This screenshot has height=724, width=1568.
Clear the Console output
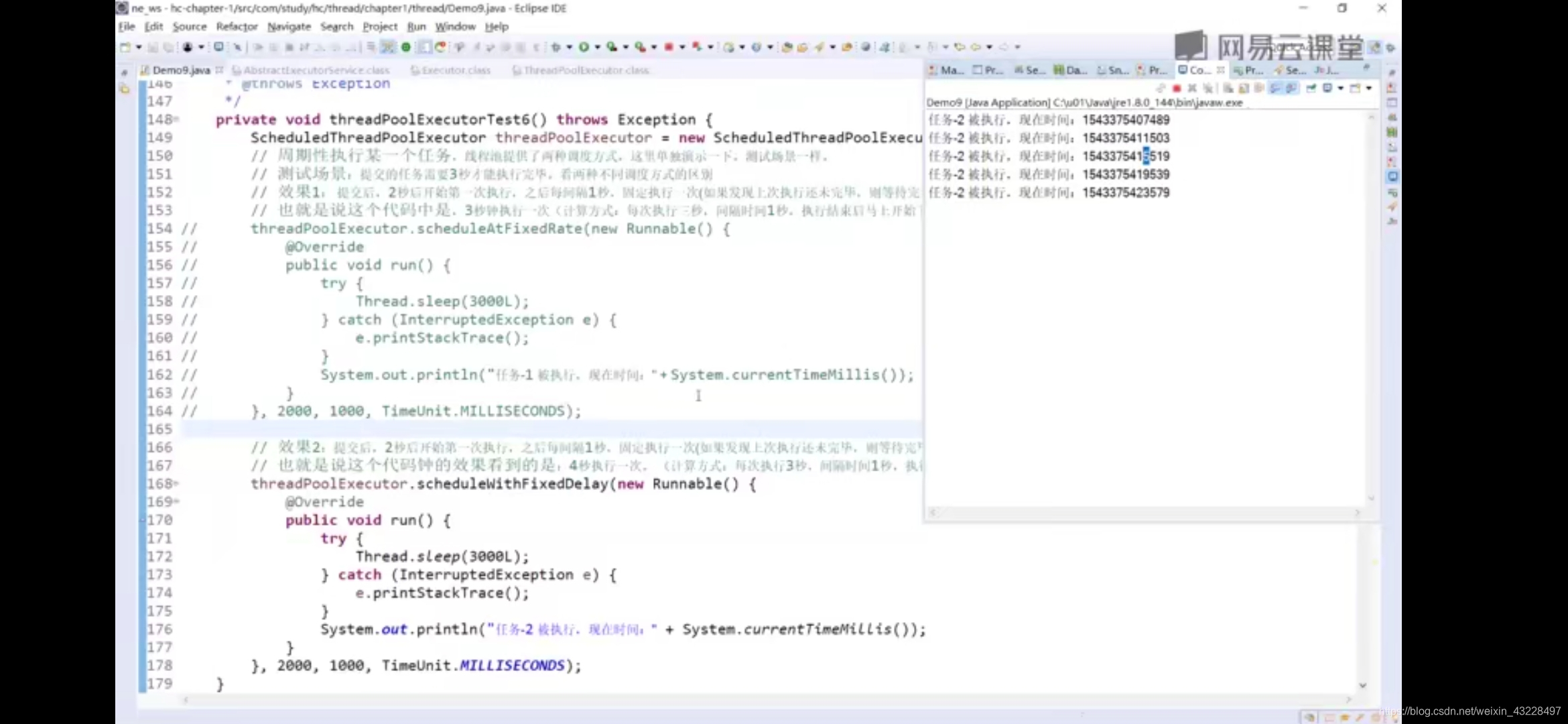pyautogui.click(x=1228, y=88)
